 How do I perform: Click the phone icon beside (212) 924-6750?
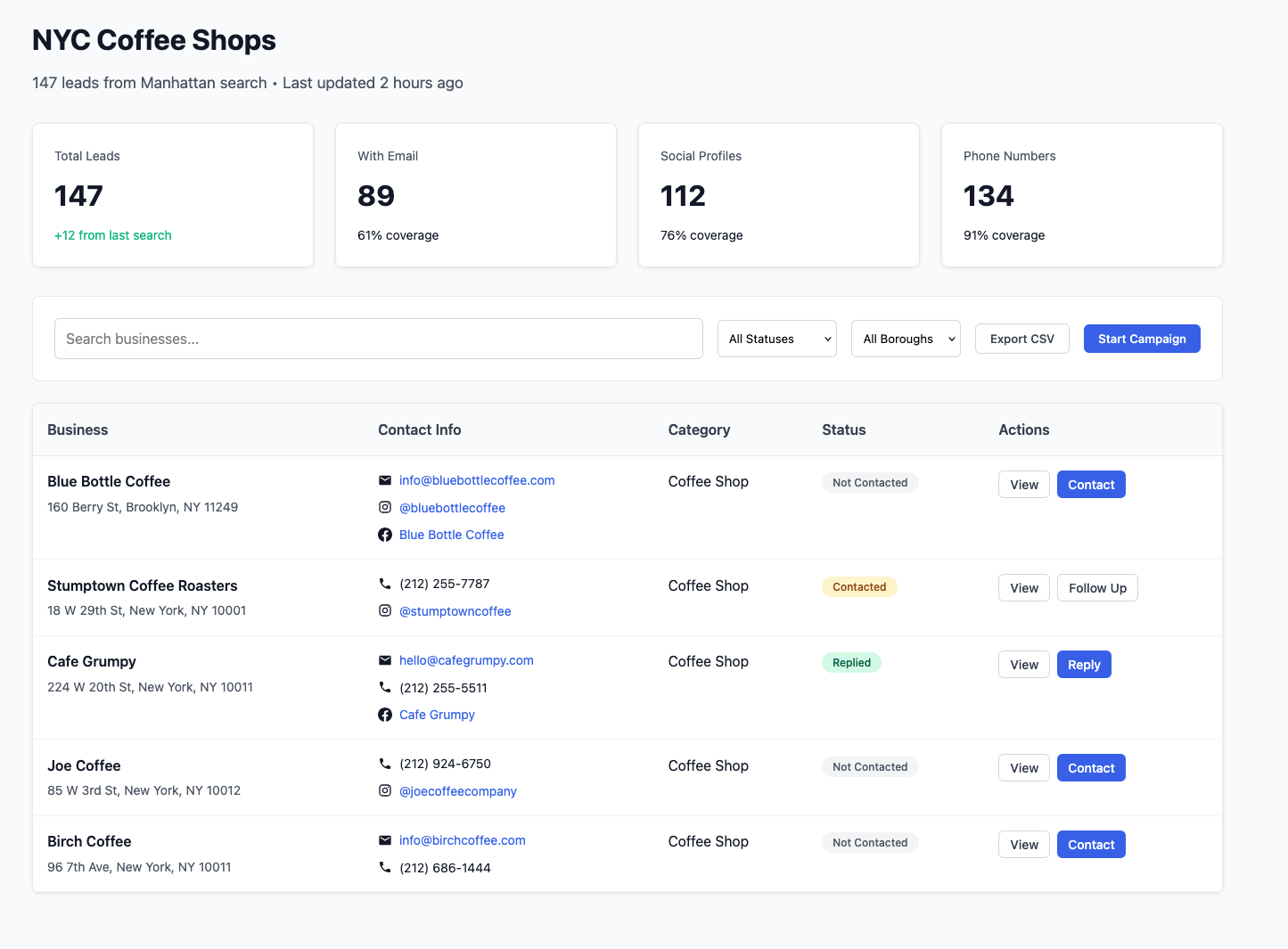(385, 764)
